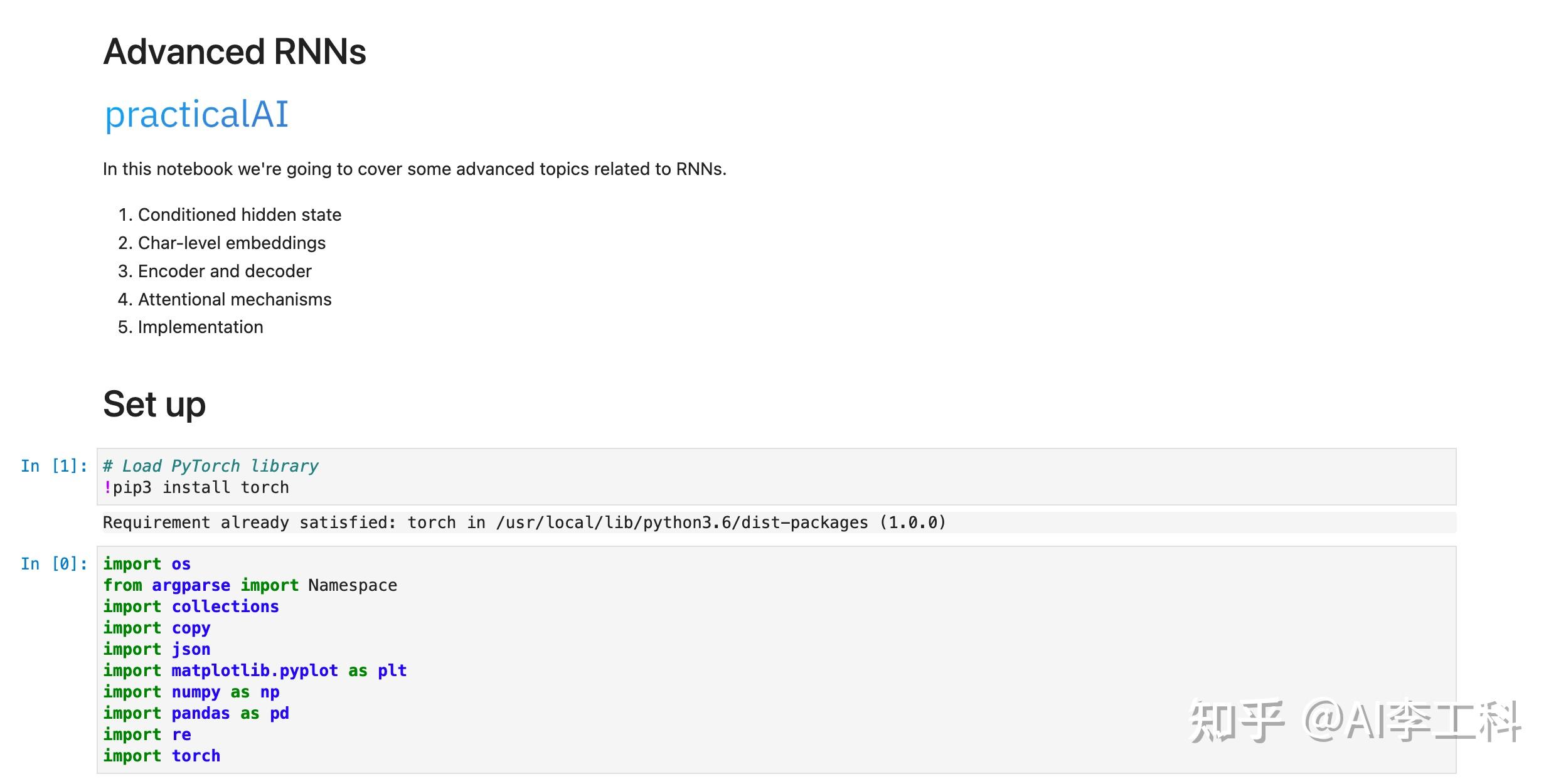Click the matplotlib.pyplot import line
Screen dimensions: 1561x784
click(x=255, y=670)
